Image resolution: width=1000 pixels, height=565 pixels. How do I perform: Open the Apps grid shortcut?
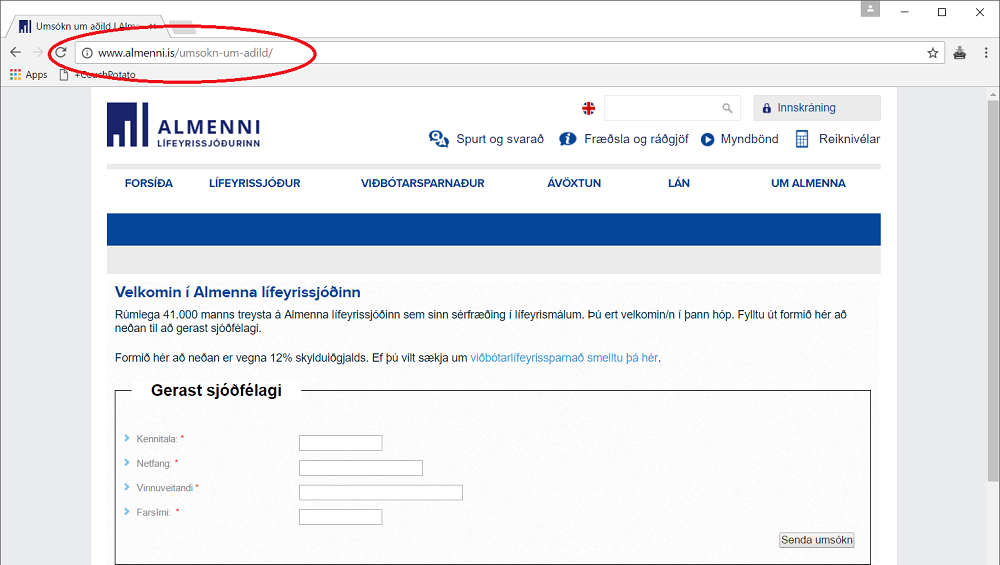(29, 75)
